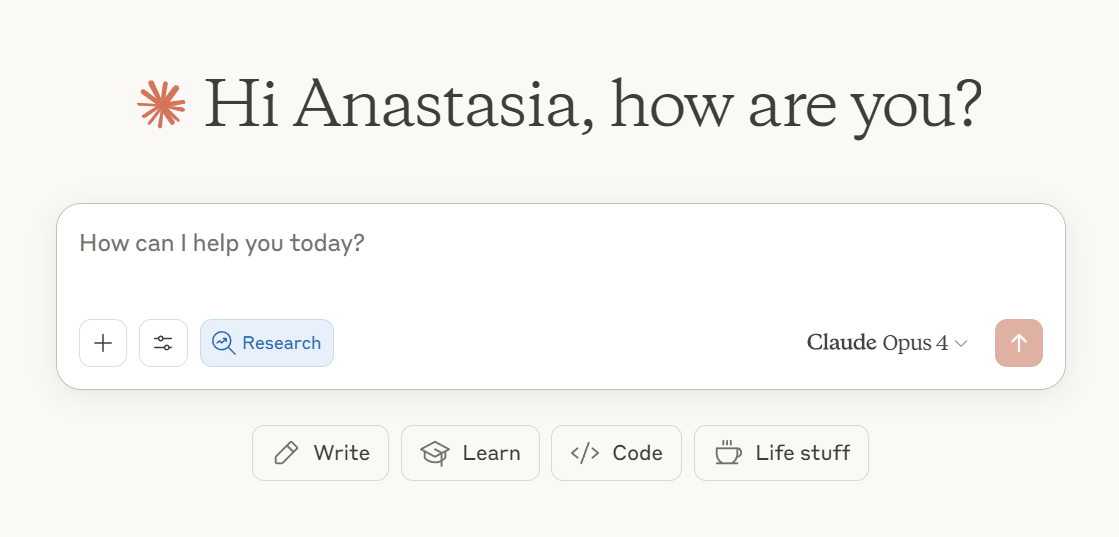Select the Write suggestion chip
The image size is (1119, 537).
(320, 453)
